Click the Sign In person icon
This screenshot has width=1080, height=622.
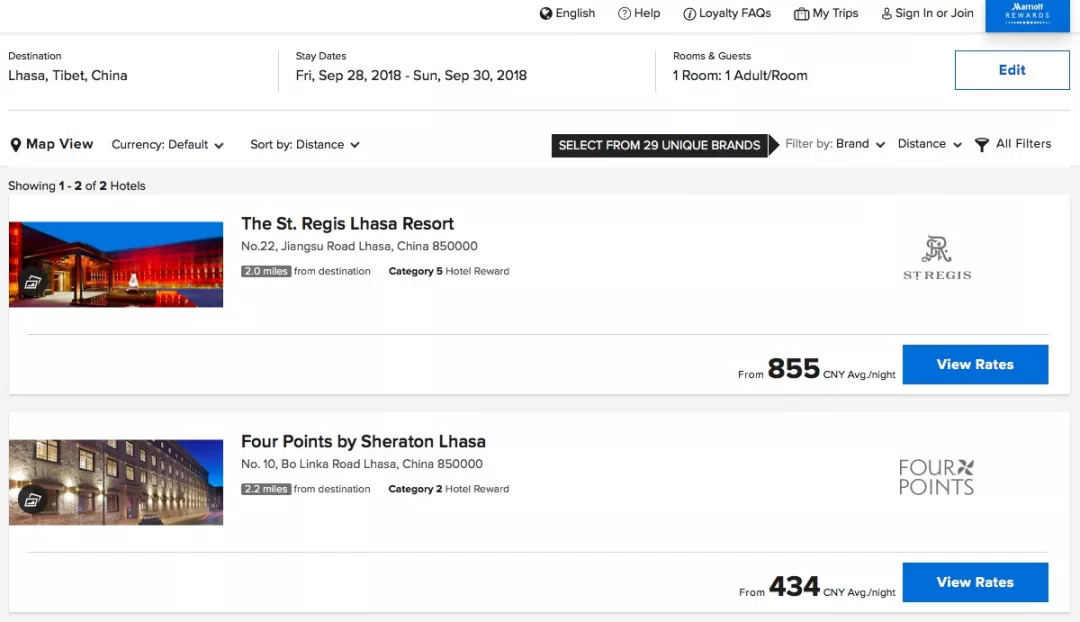click(886, 14)
